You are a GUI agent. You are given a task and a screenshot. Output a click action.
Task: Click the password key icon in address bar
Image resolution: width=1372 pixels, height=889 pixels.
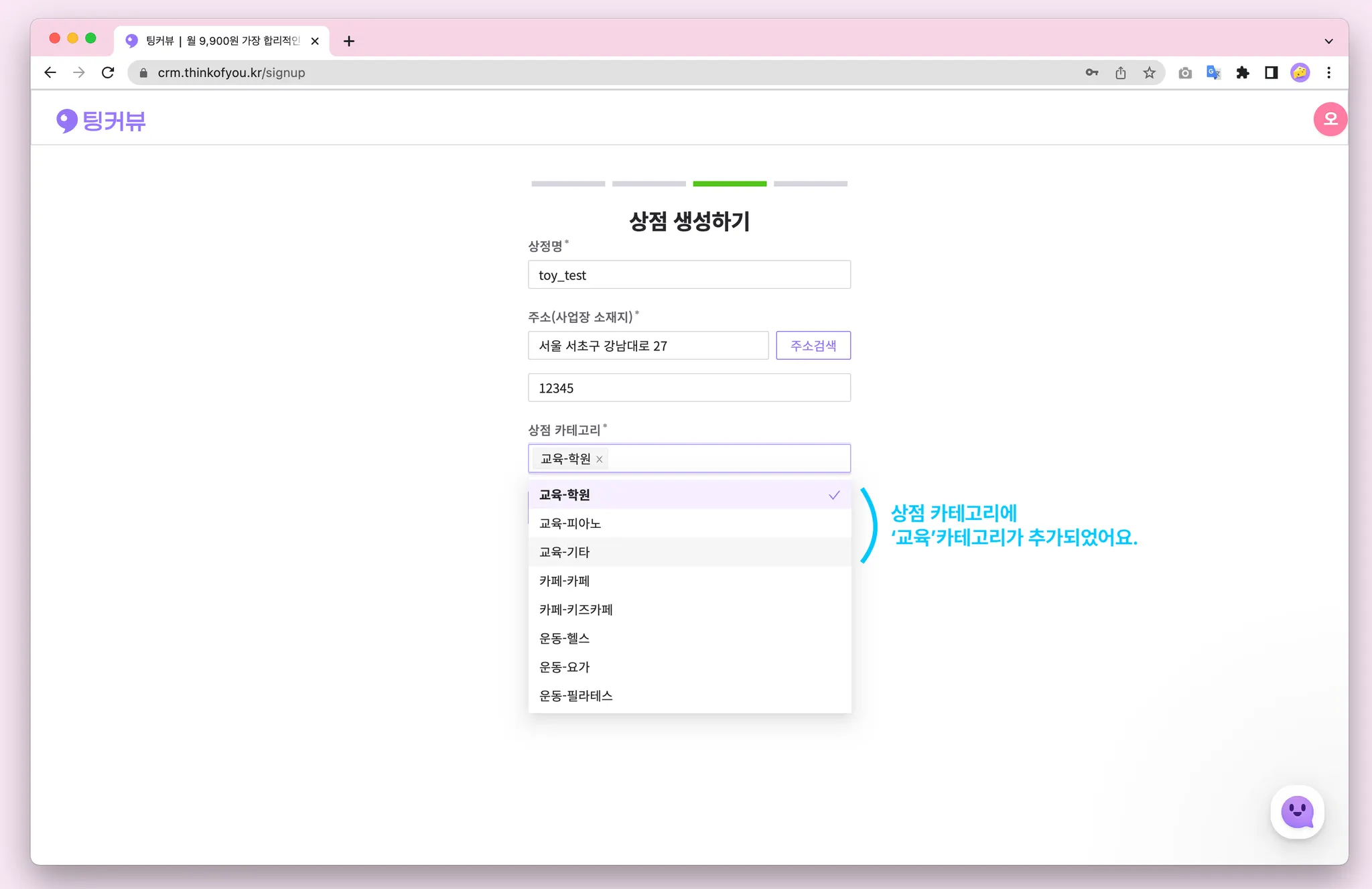pos(1091,72)
